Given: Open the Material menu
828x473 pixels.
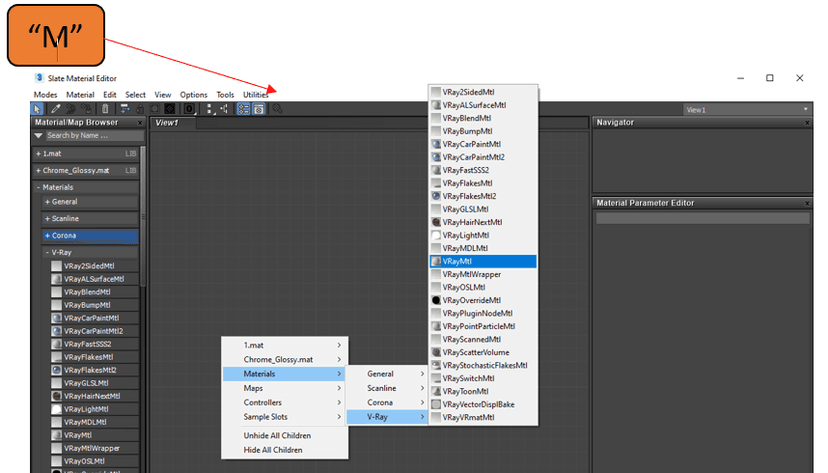Looking at the screenshot, I should pyautogui.click(x=80, y=94).
